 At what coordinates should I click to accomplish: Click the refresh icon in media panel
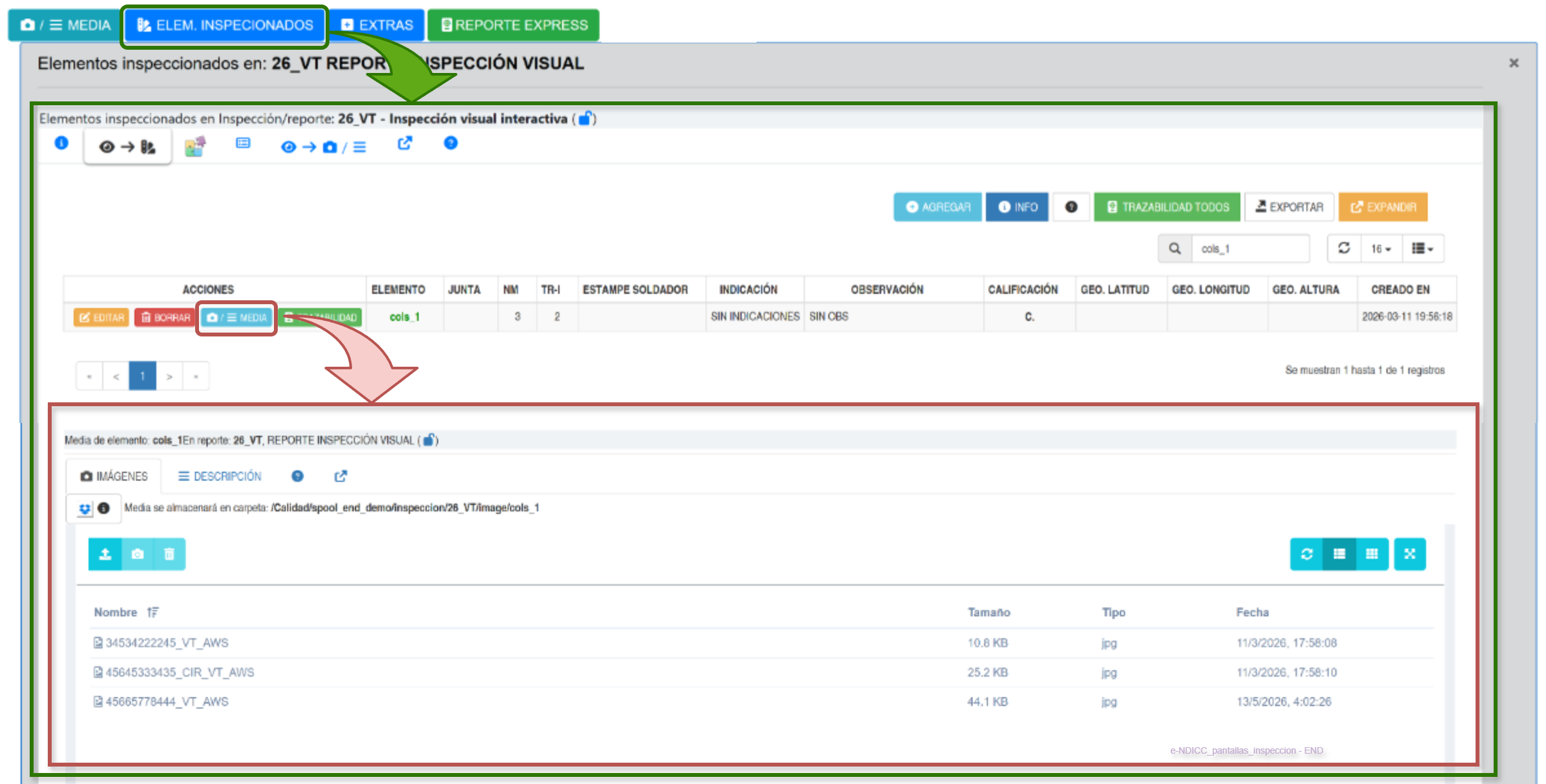(x=1306, y=554)
